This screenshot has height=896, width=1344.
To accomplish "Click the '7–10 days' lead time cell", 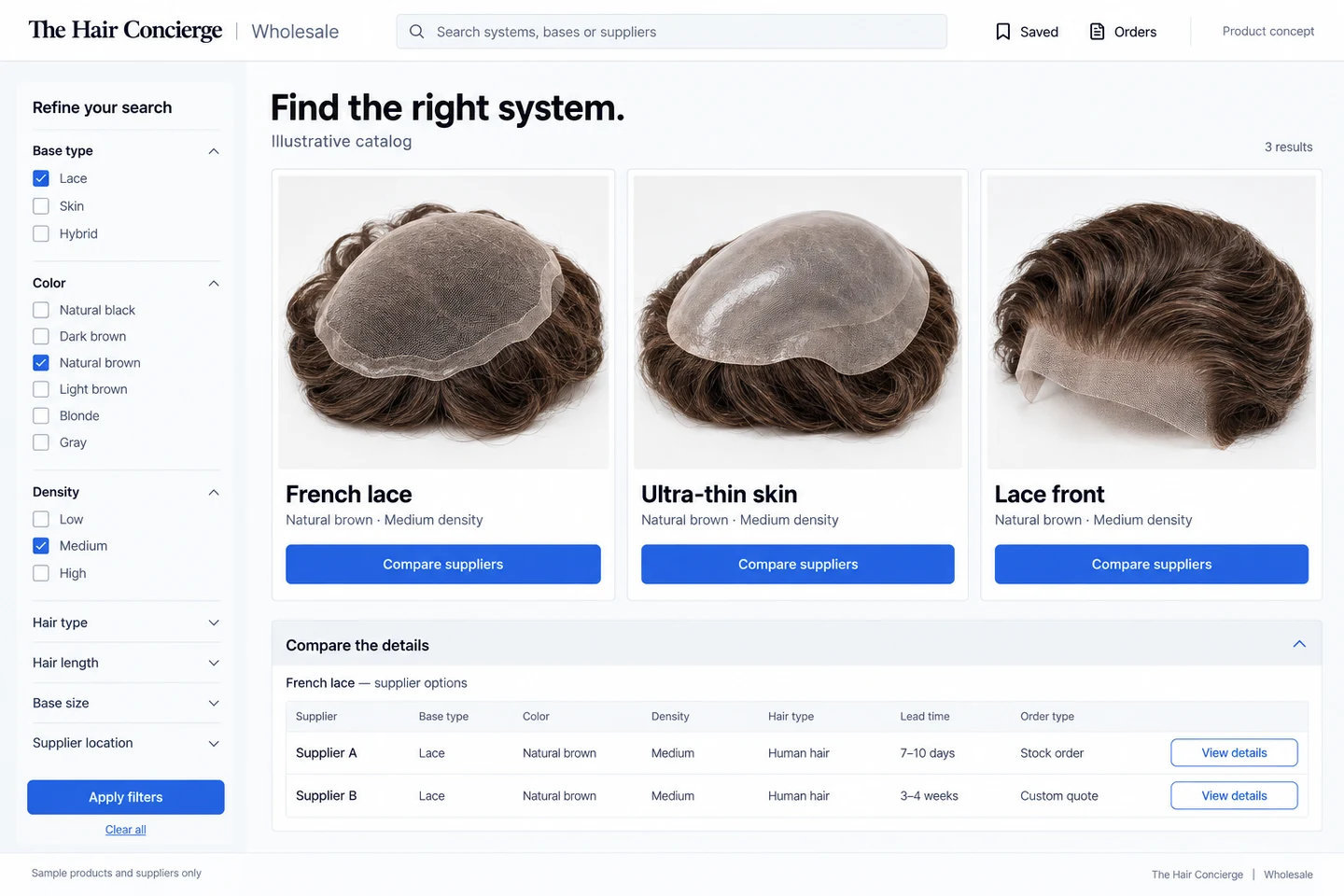I will coord(928,753).
